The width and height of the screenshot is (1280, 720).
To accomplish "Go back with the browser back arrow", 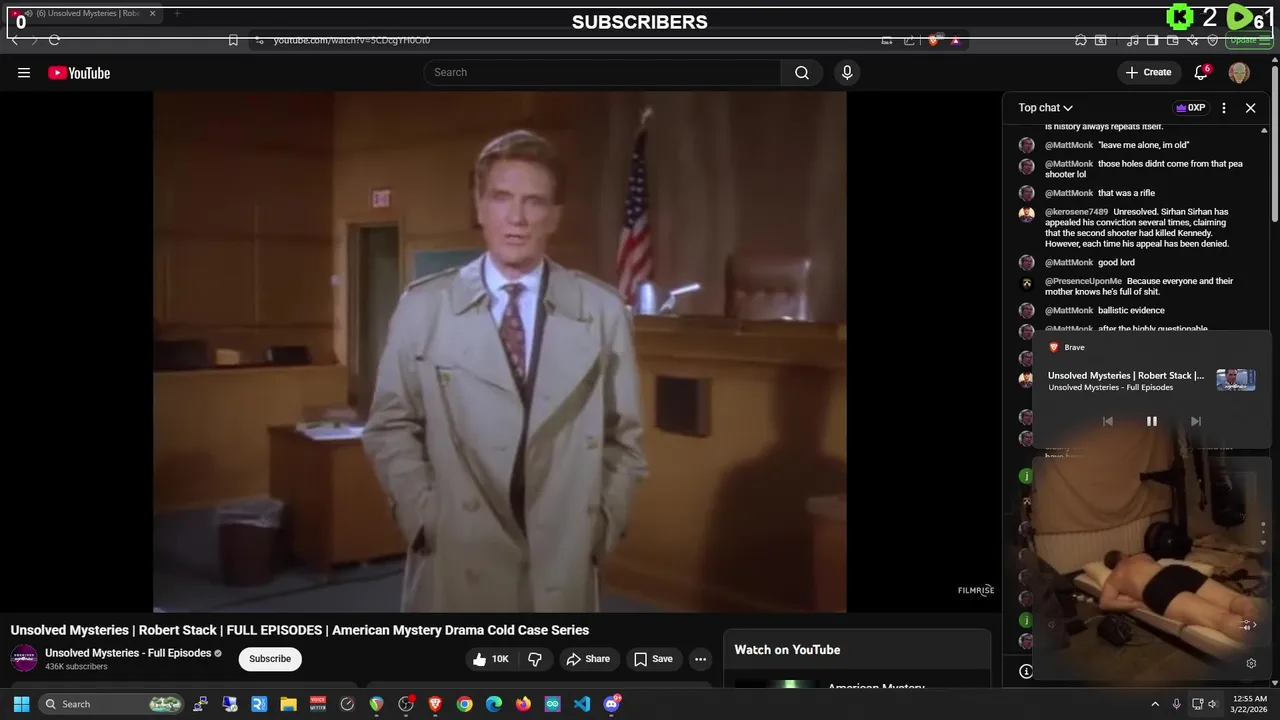I will pos(15,40).
